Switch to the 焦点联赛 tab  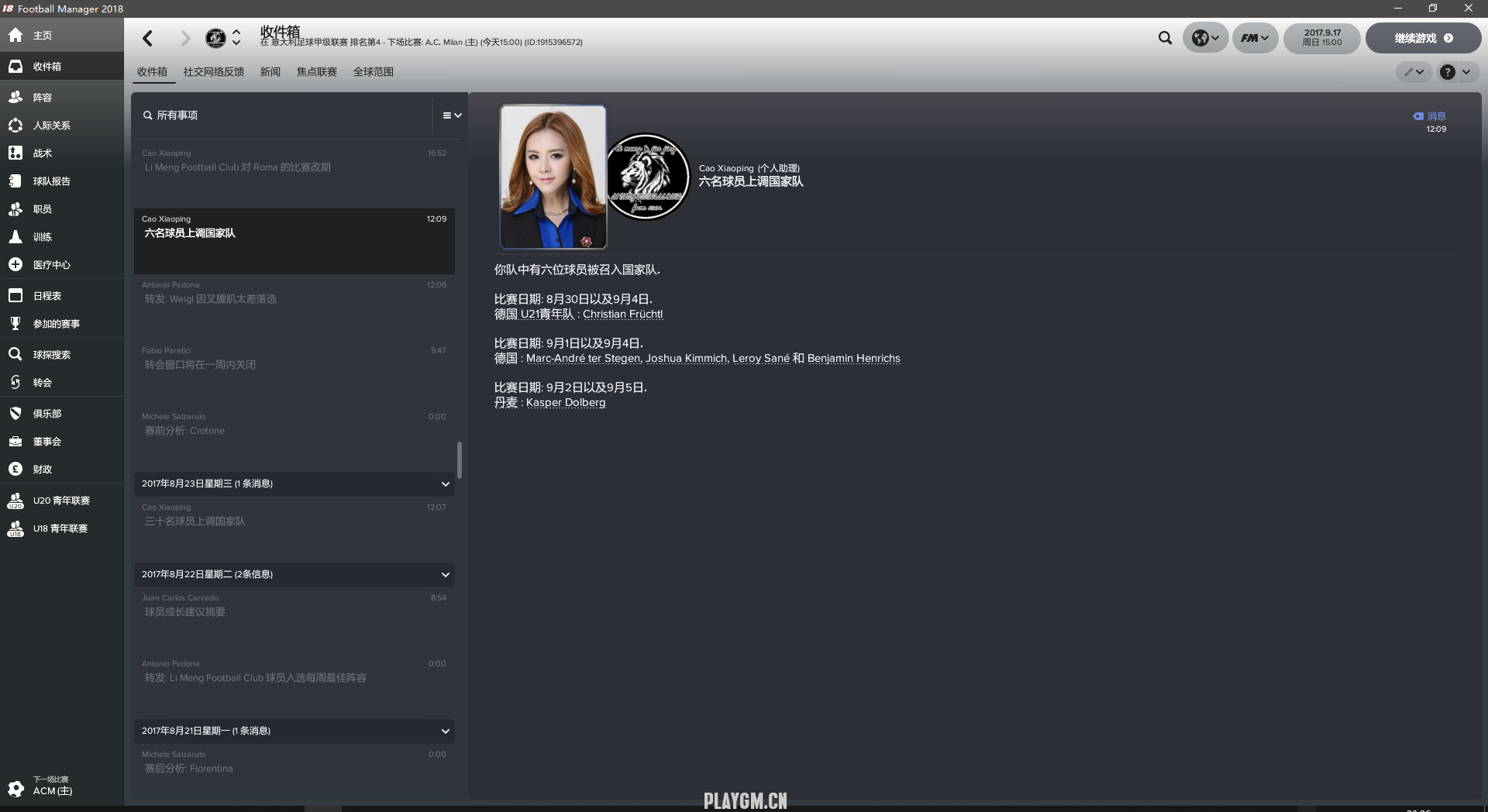point(317,72)
